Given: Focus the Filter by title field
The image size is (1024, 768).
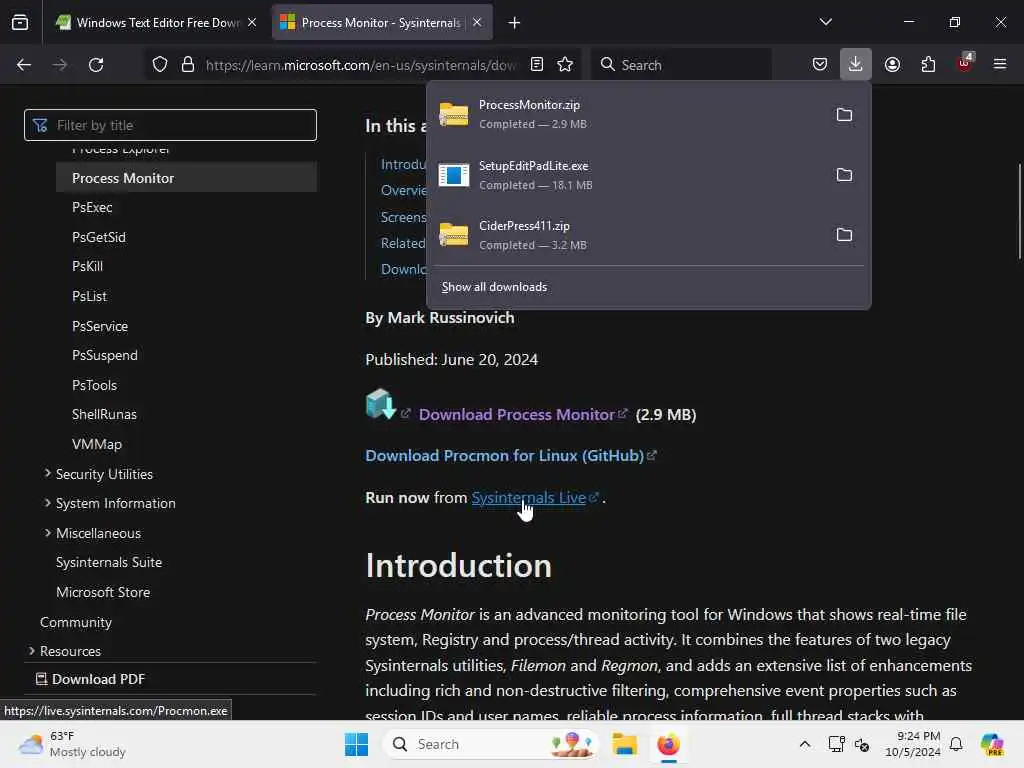Looking at the screenshot, I should (x=170, y=125).
